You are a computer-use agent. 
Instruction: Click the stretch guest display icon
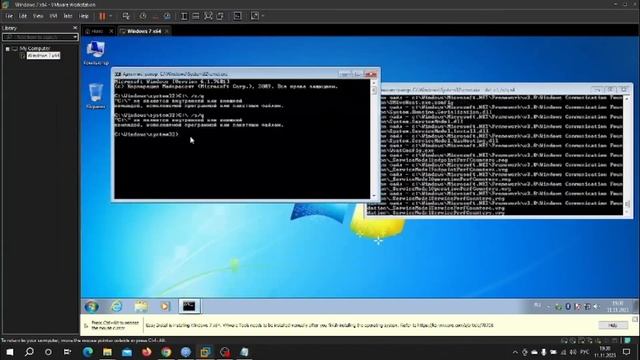[255, 16]
